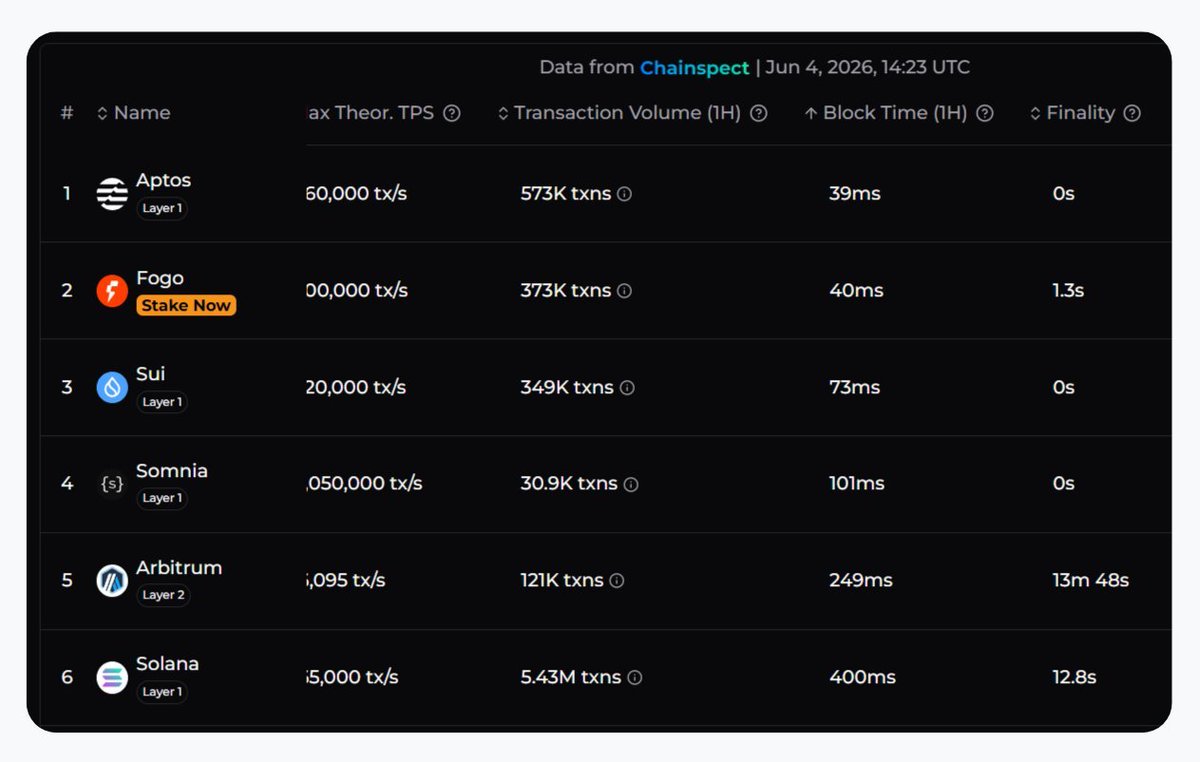The height and width of the screenshot is (762, 1200).
Task: Click the 121K txns value
Action: (562, 580)
